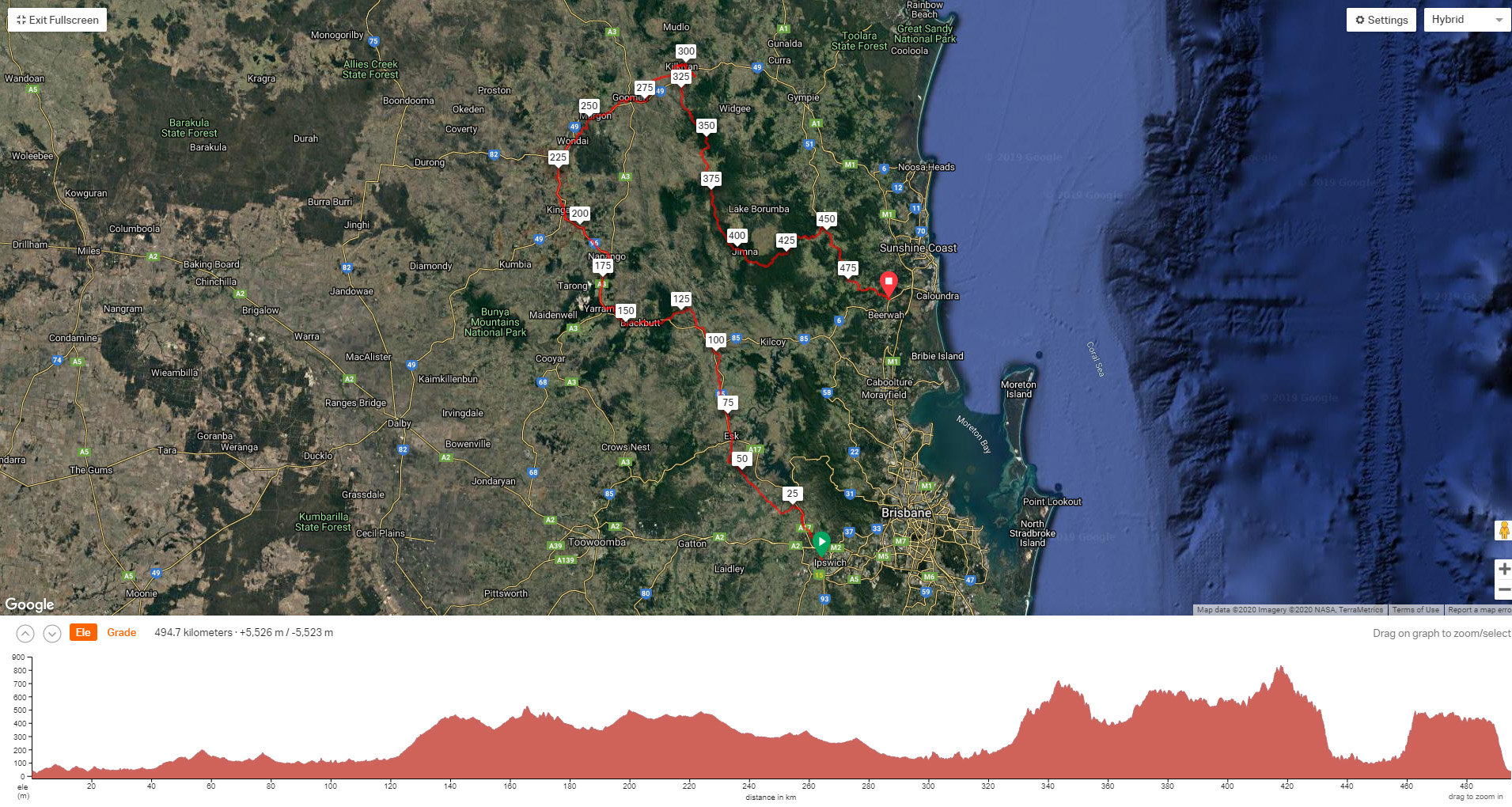Click the red route finish marker

[x=889, y=282]
